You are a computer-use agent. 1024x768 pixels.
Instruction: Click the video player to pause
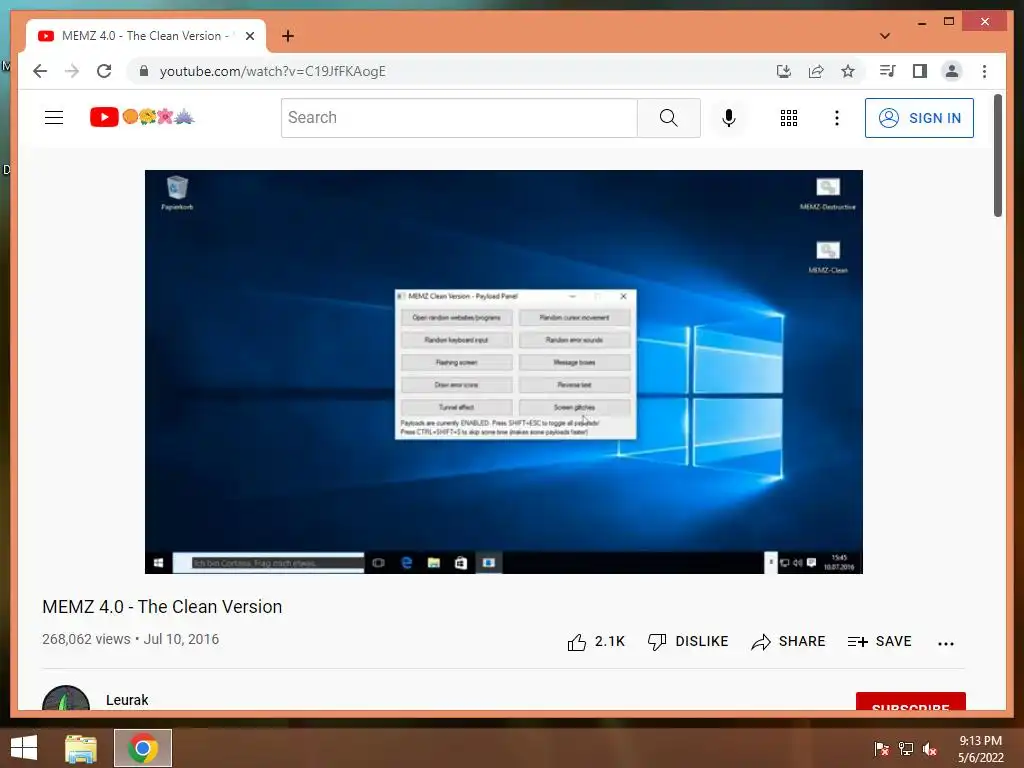[x=504, y=372]
